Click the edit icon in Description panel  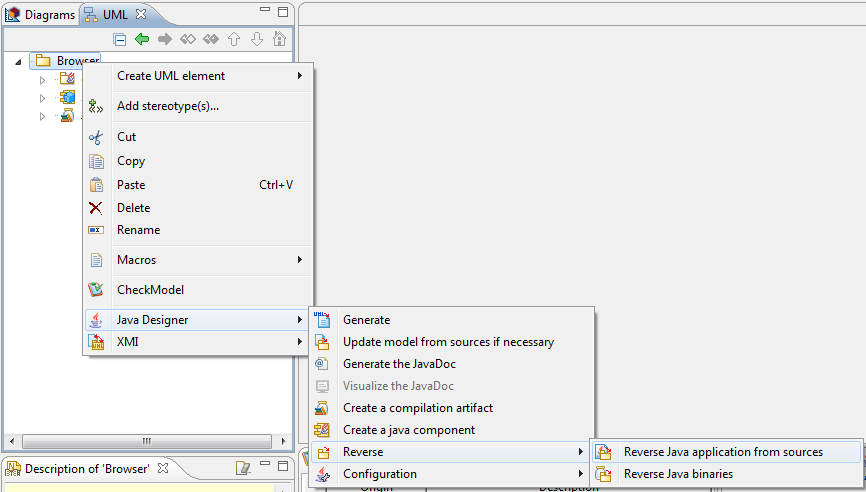[243, 468]
